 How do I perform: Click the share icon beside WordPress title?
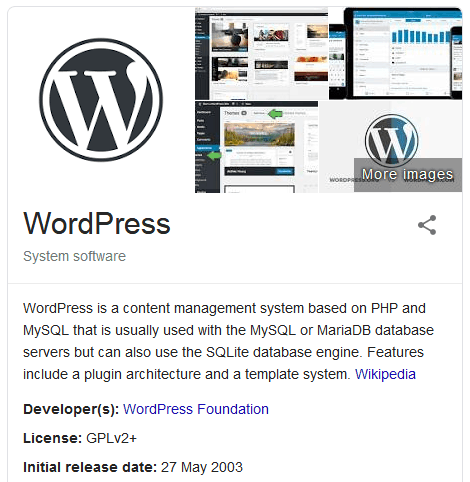pyautogui.click(x=427, y=225)
